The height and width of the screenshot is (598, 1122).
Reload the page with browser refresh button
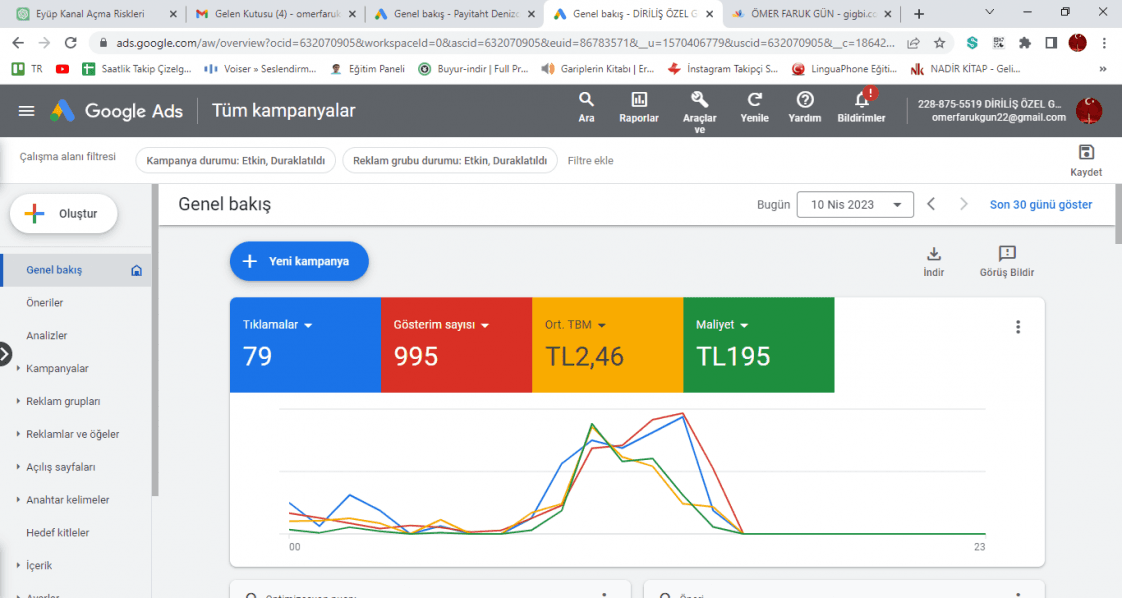pos(70,43)
